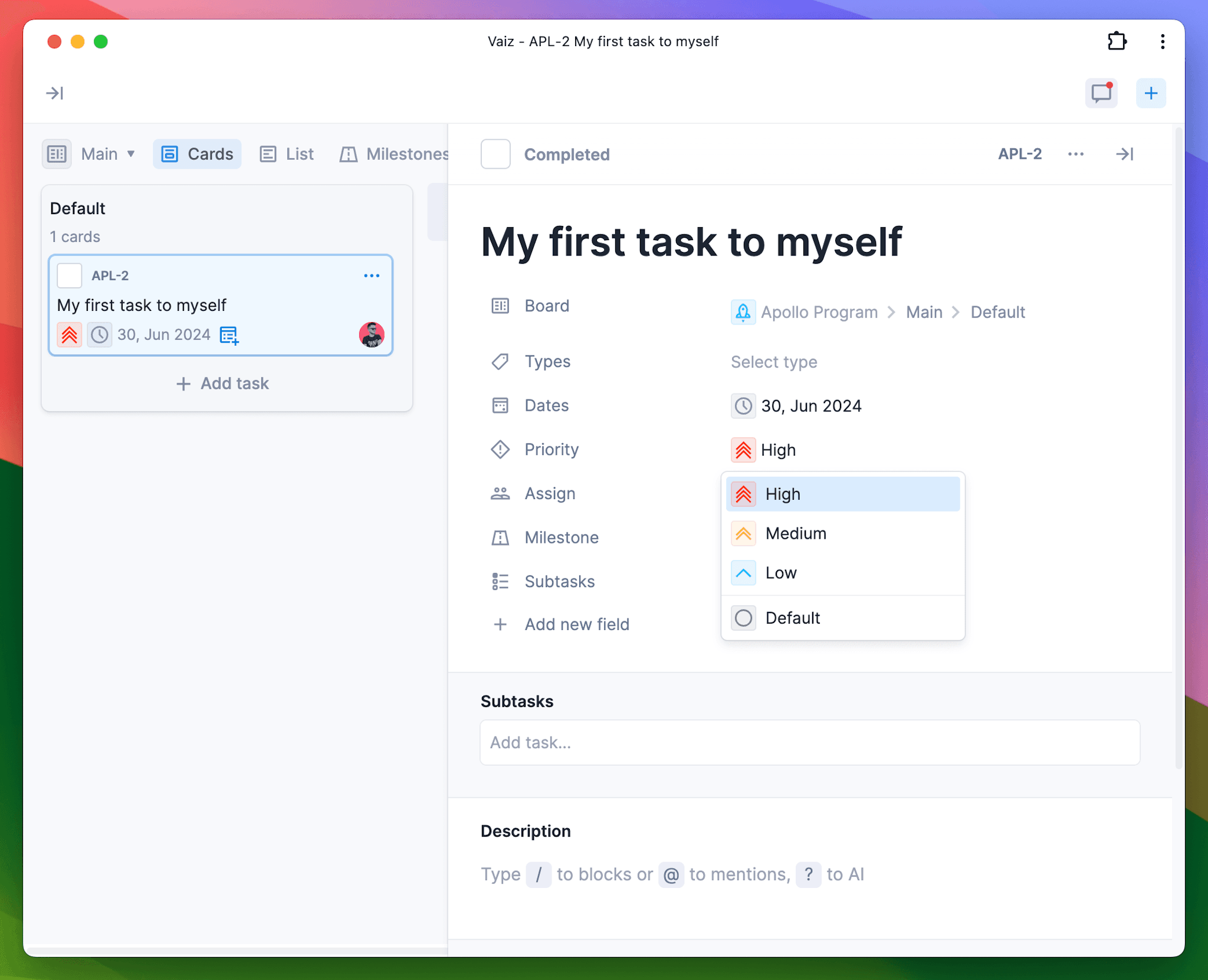Click the three-dot overflow menu on APL-2 card
This screenshot has height=980, width=1208.
pos(370,276)
